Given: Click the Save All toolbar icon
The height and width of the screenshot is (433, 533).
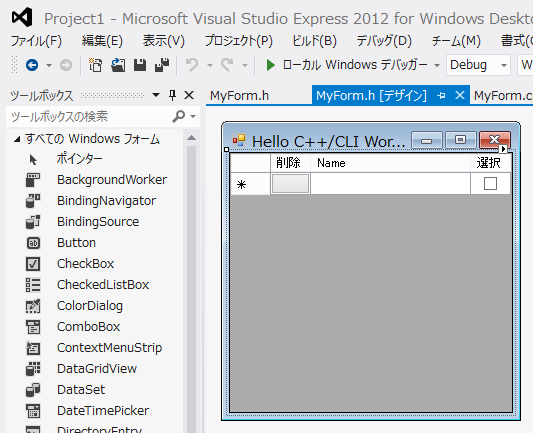Looking at the screenshot, I should [162, 65].
